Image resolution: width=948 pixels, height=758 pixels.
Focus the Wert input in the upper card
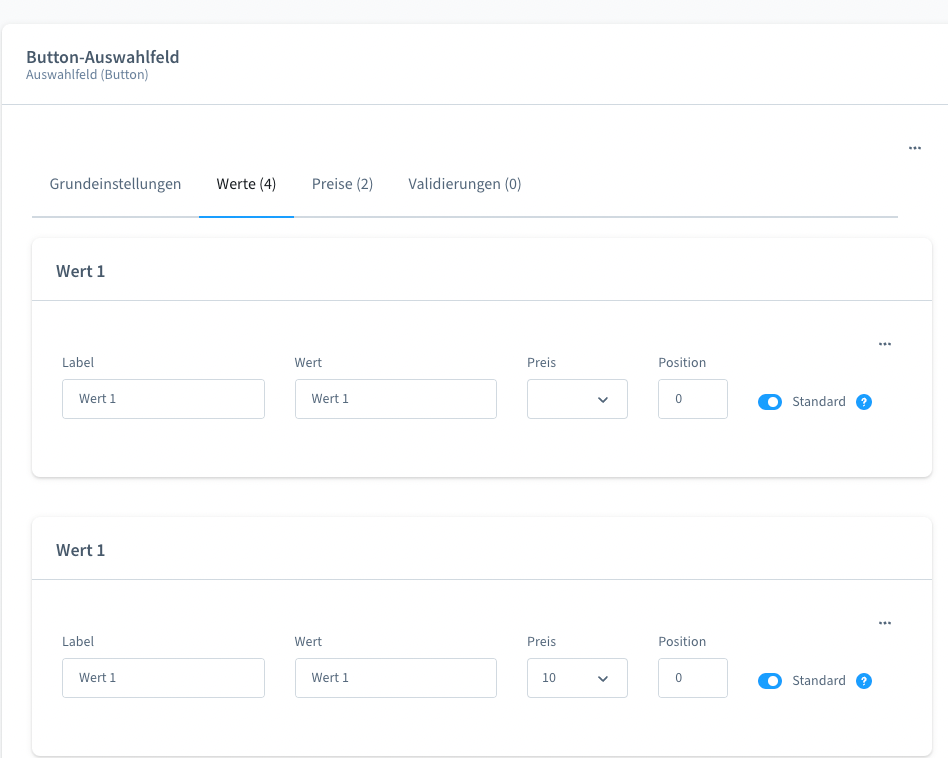click(x=395, y=399)
